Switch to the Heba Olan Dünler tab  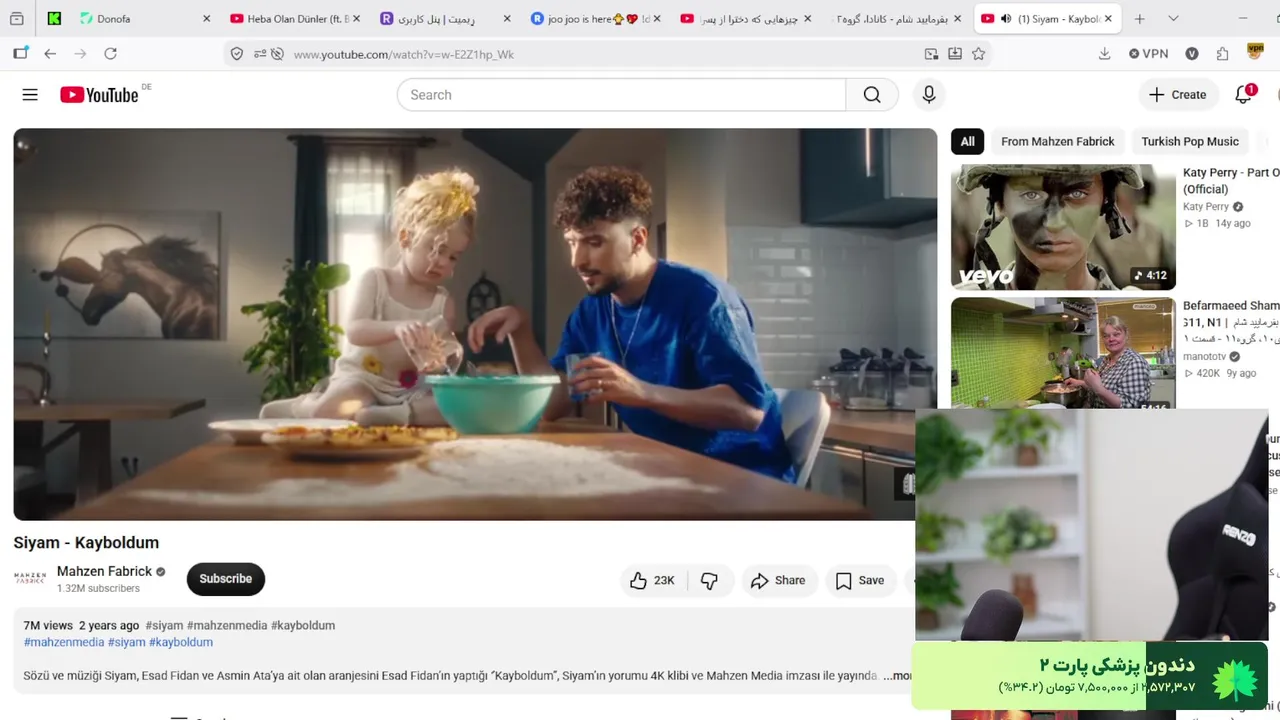point(296,19)
